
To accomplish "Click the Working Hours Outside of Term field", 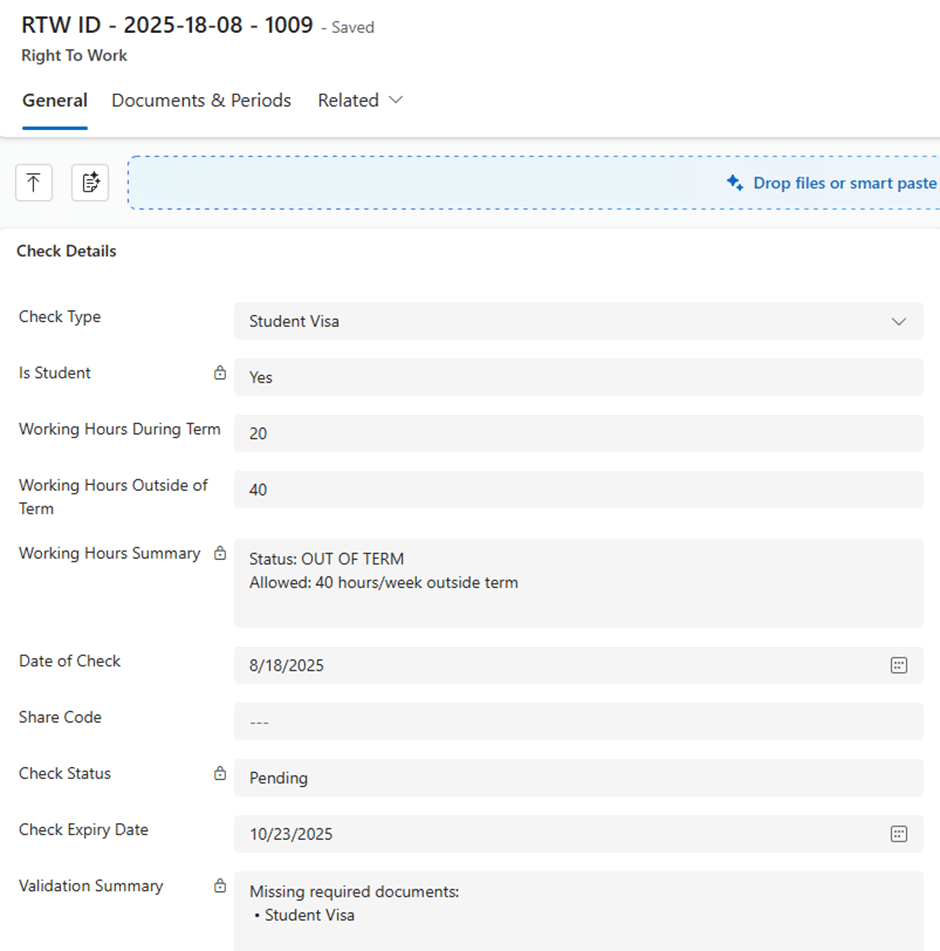I will (x=578, y=490).
